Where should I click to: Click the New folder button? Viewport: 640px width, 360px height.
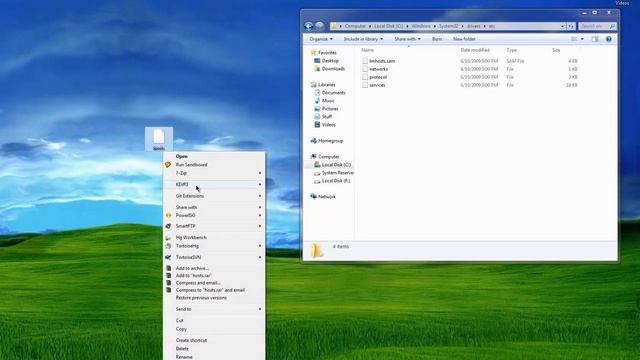[464, 39]
